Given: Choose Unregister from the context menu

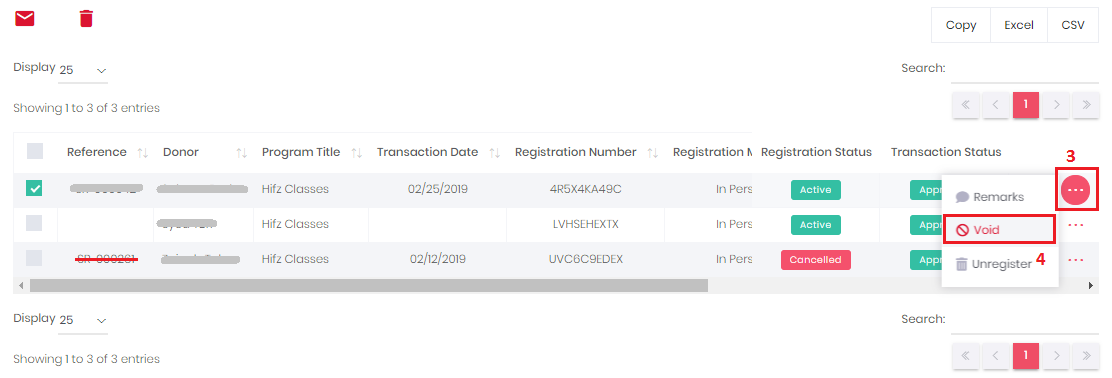Looking at the screenshot, I should (993, 264).
